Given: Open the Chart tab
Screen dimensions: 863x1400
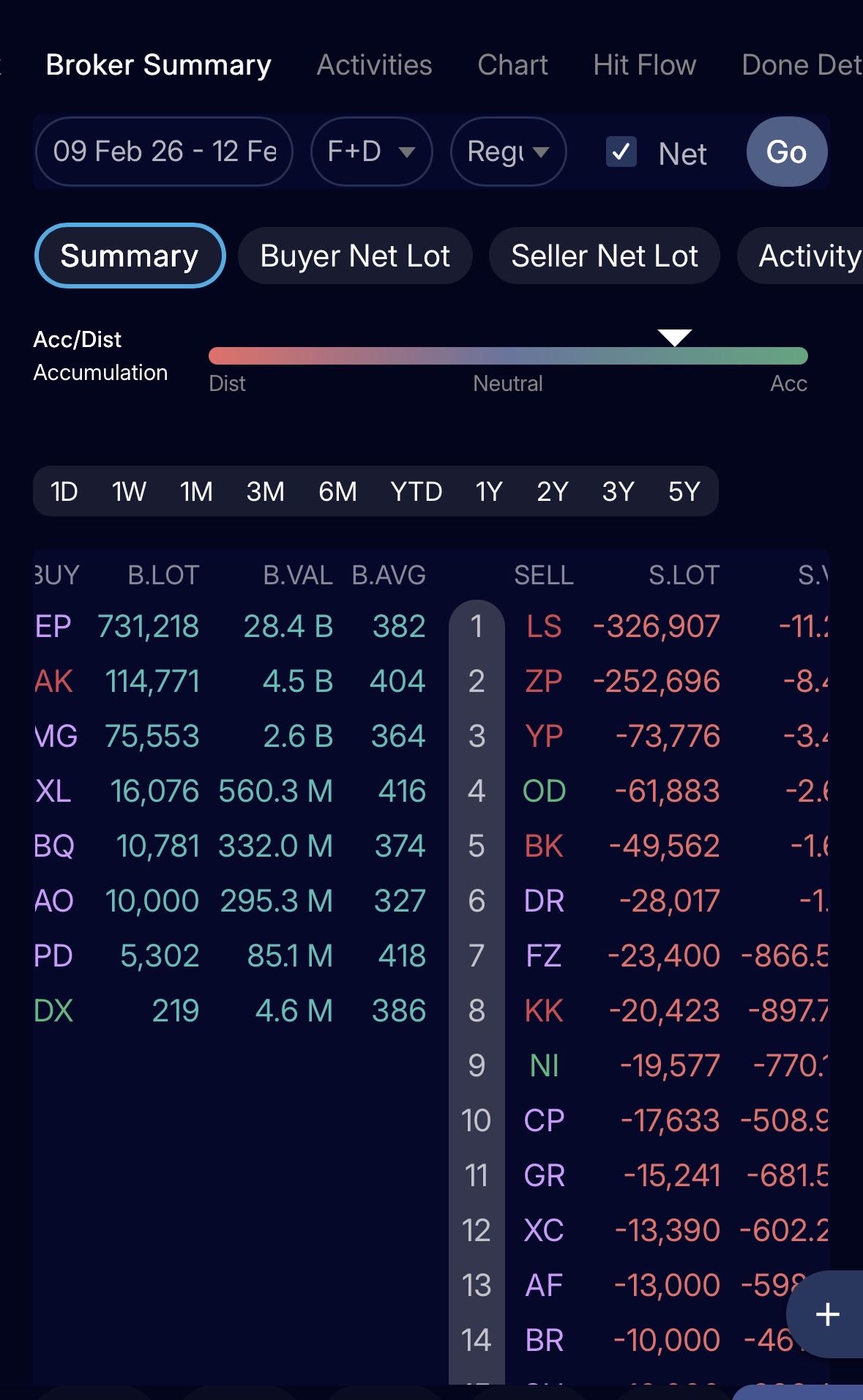Looking at the screenshot, I should [x=512, y=65].
